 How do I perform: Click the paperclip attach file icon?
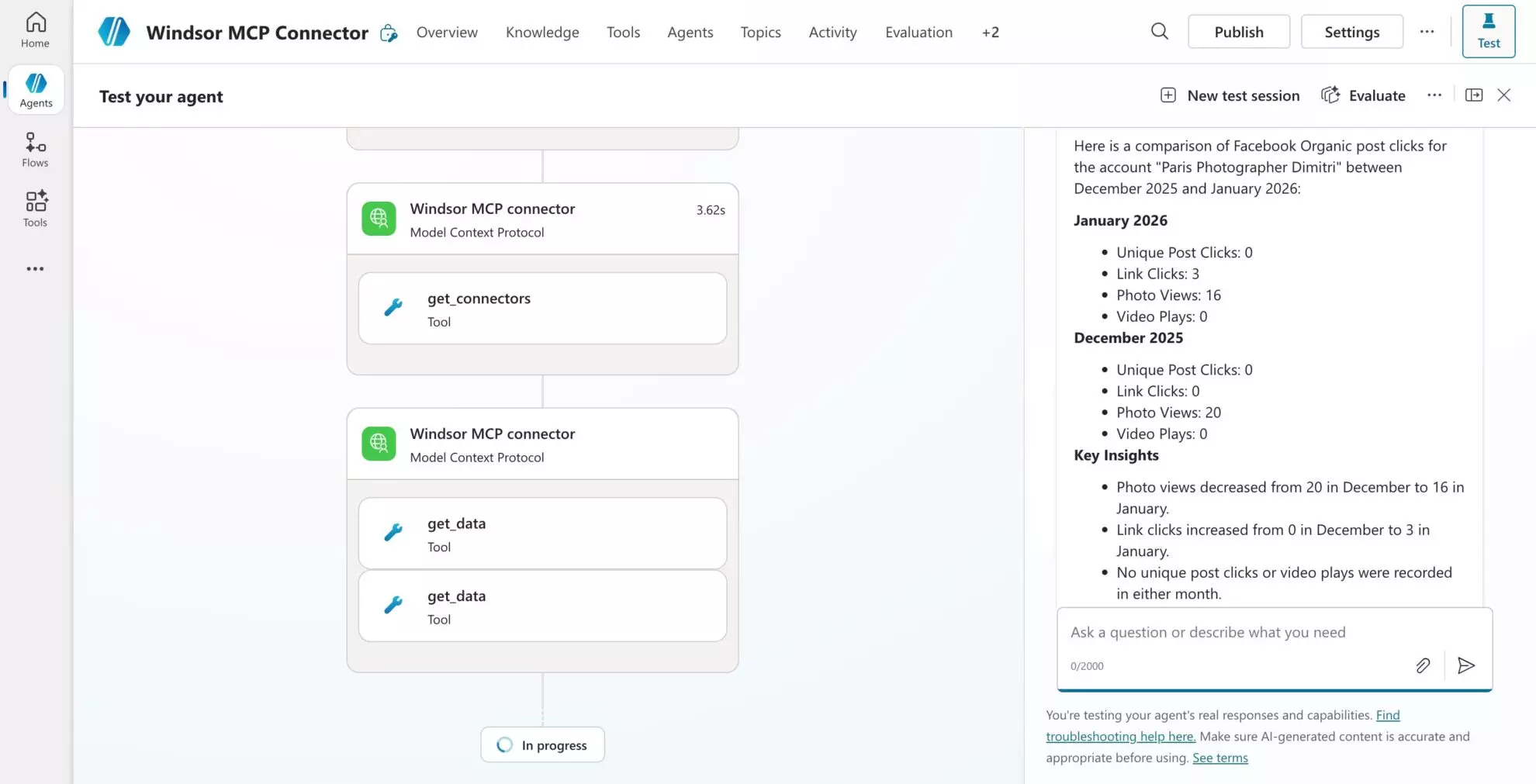[1423, 665]
